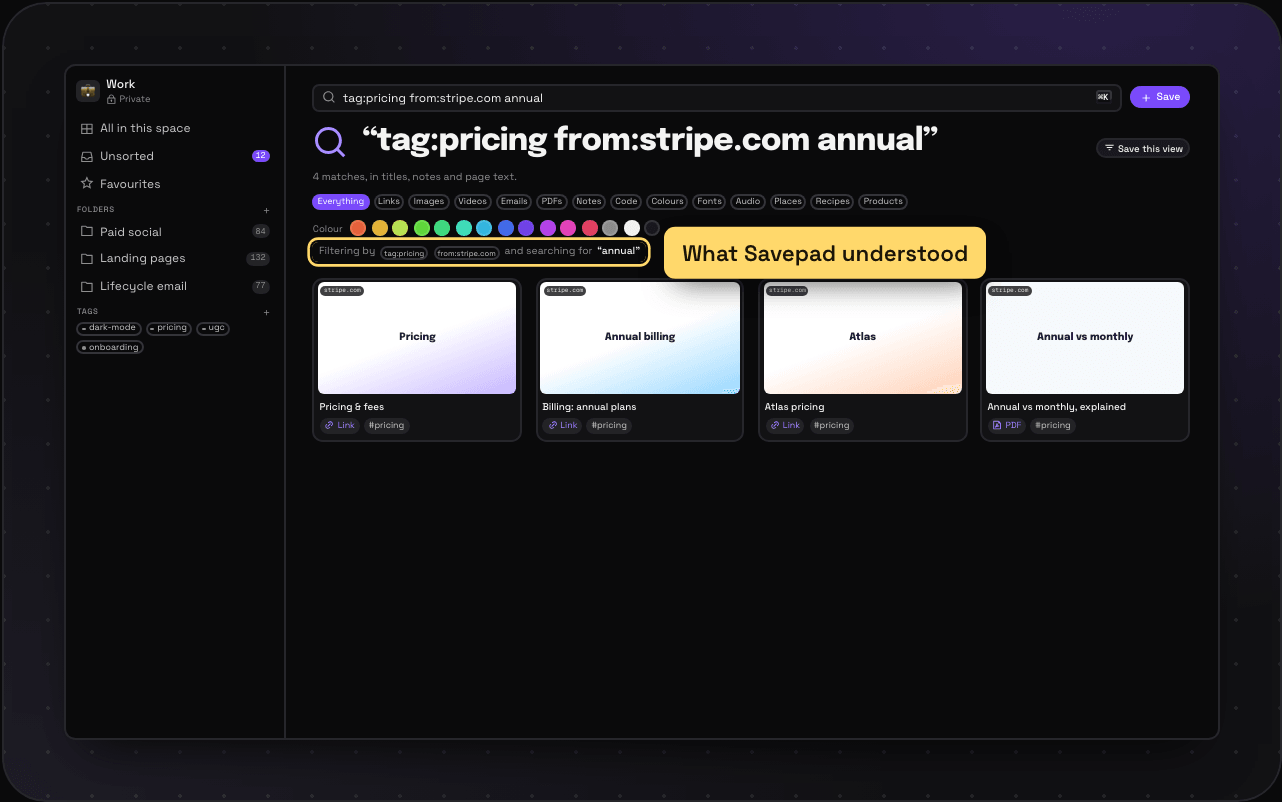Viewport: 1282px width, 802px height.
Task: Filter results by Recipes
Action: 832,201
